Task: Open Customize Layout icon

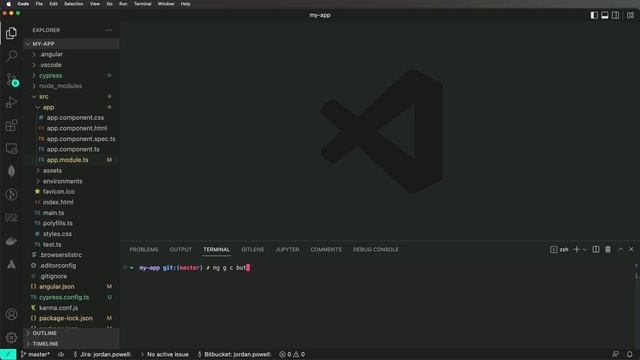Action: coord(631,15)
